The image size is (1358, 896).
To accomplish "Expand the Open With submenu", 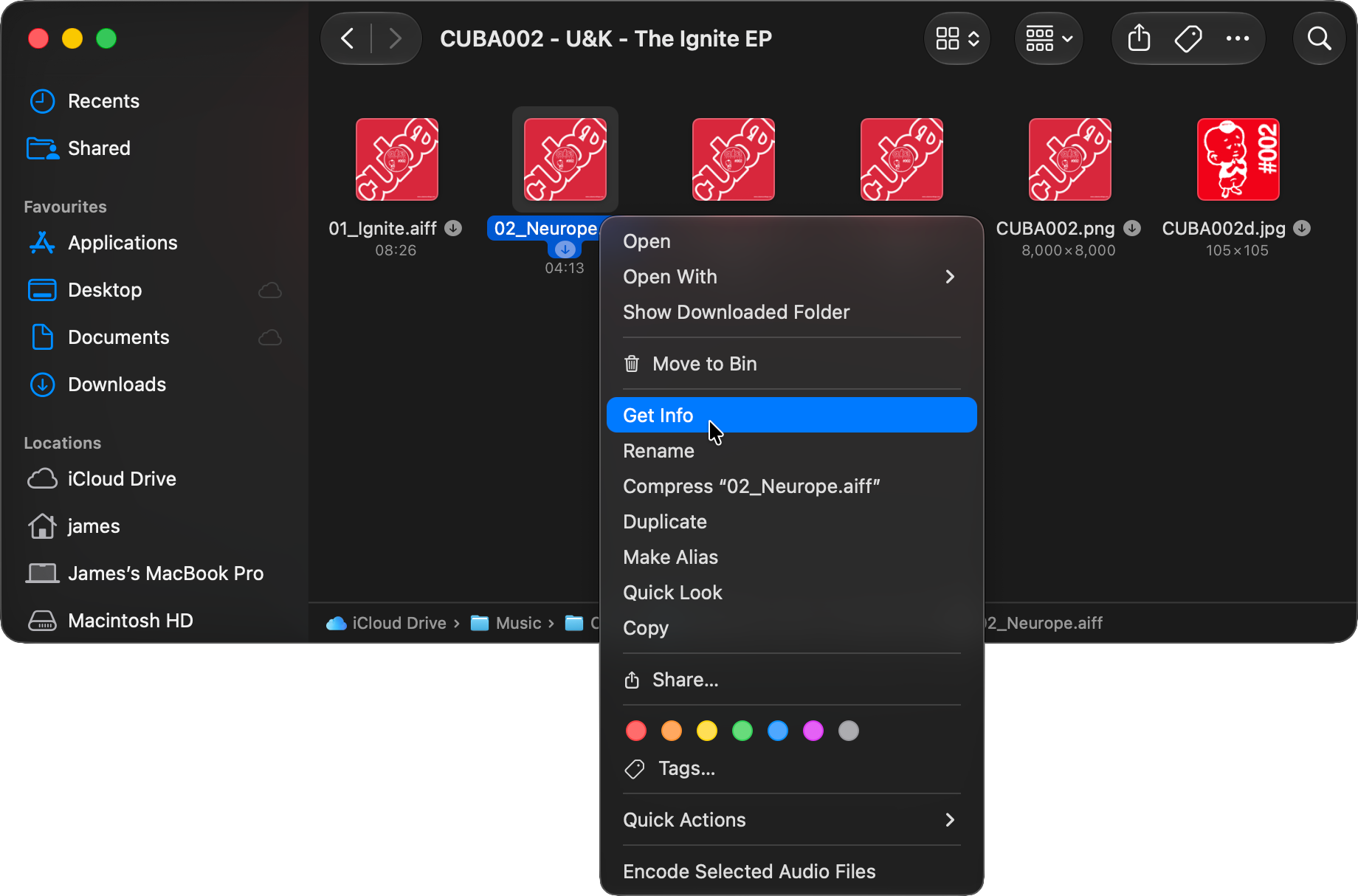I will [x=792, y=277].
